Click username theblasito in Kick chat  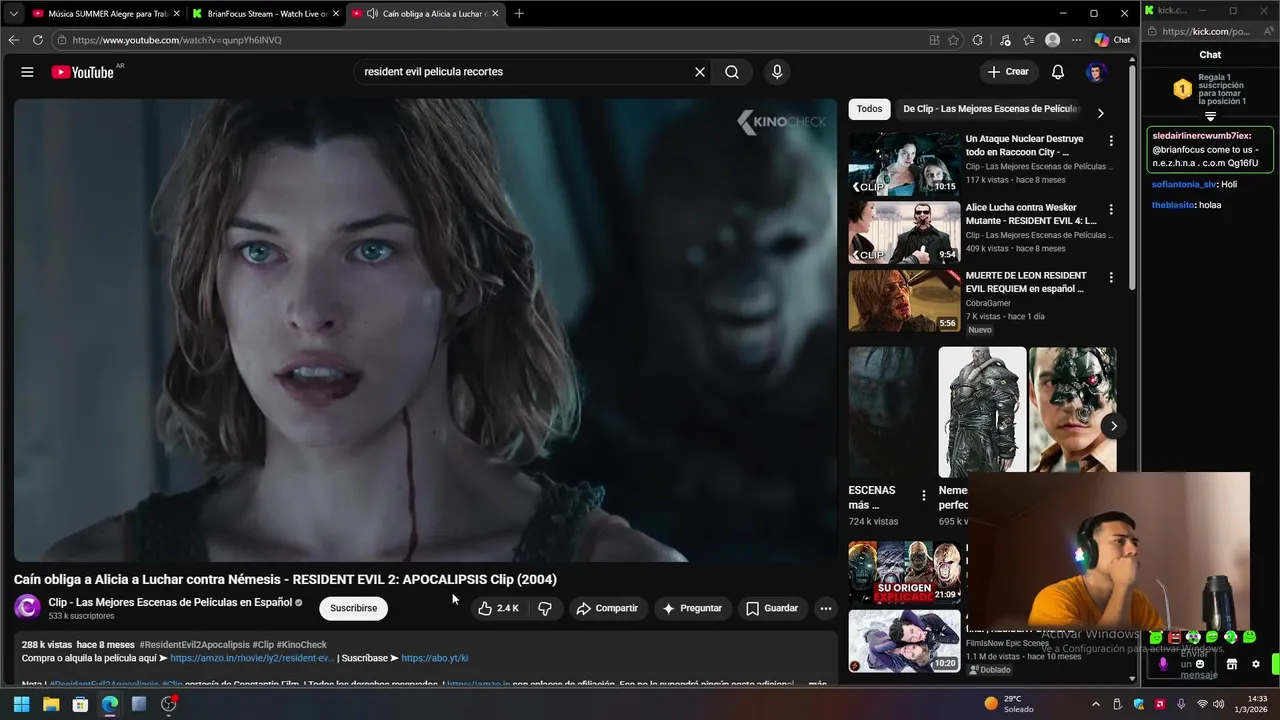[1173, 205]
